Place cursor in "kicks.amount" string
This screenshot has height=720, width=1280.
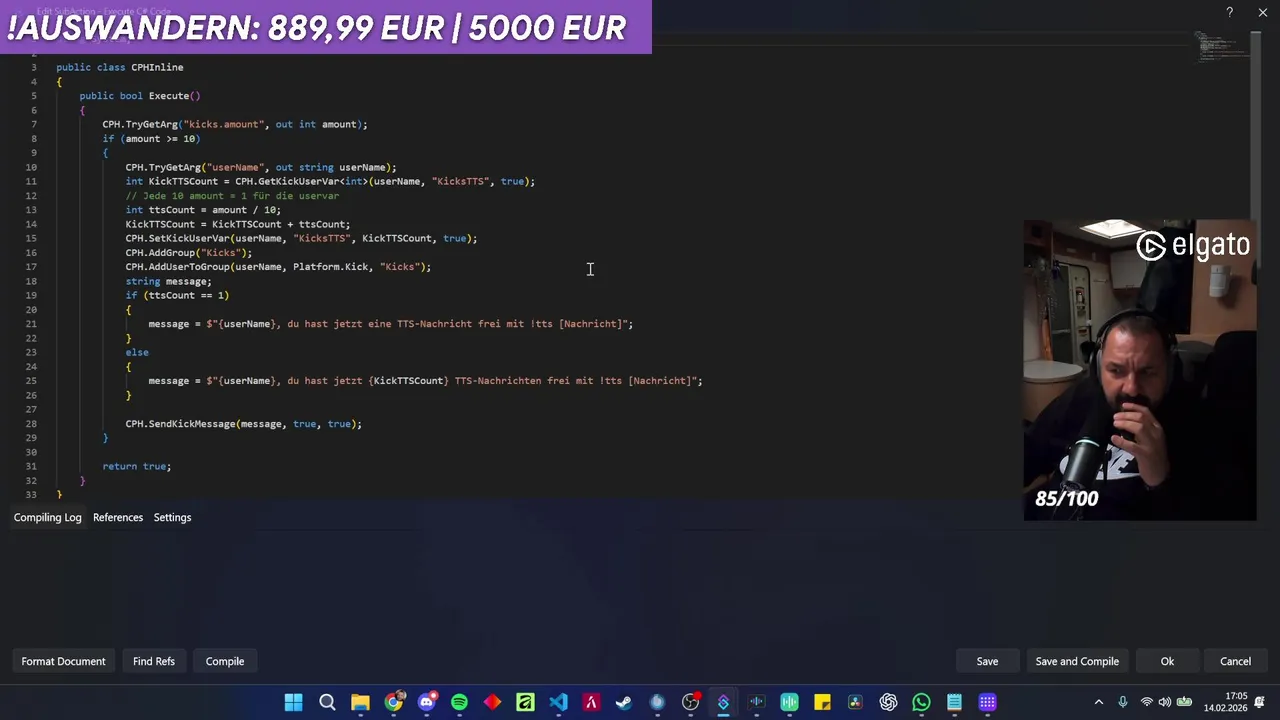223,124
